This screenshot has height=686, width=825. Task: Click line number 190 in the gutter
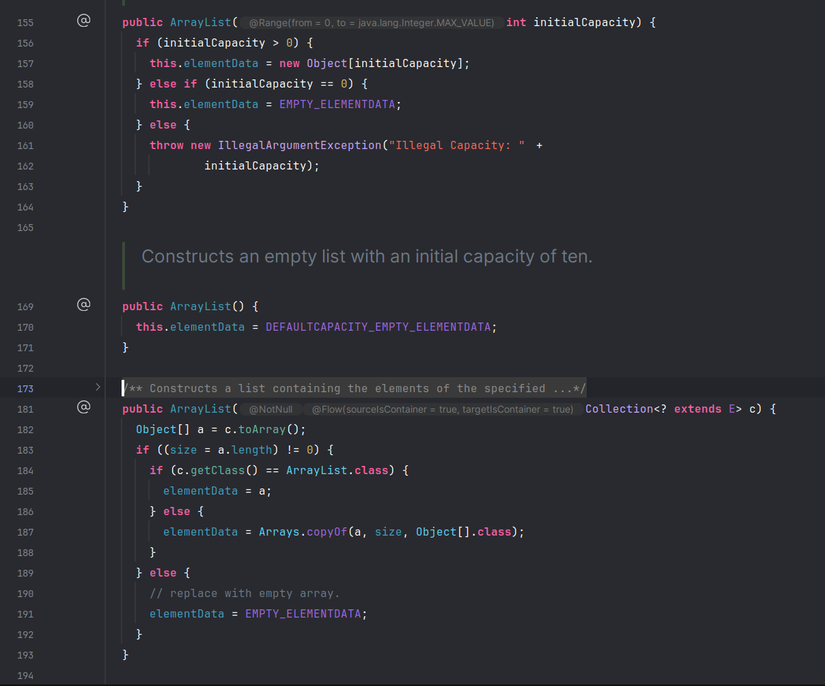tap(24, 593)
